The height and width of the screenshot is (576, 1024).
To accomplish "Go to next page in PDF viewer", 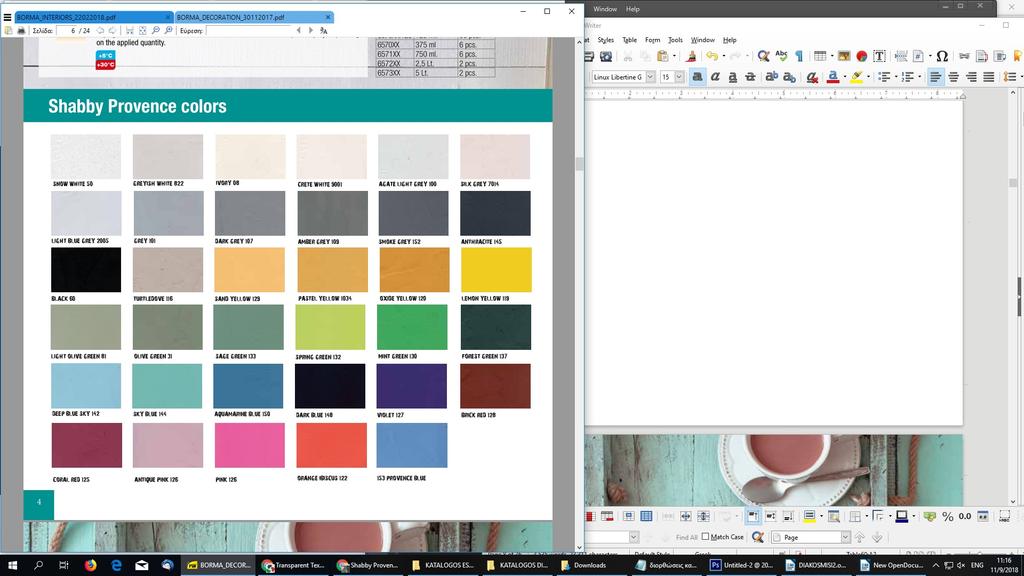I will 112,31.
